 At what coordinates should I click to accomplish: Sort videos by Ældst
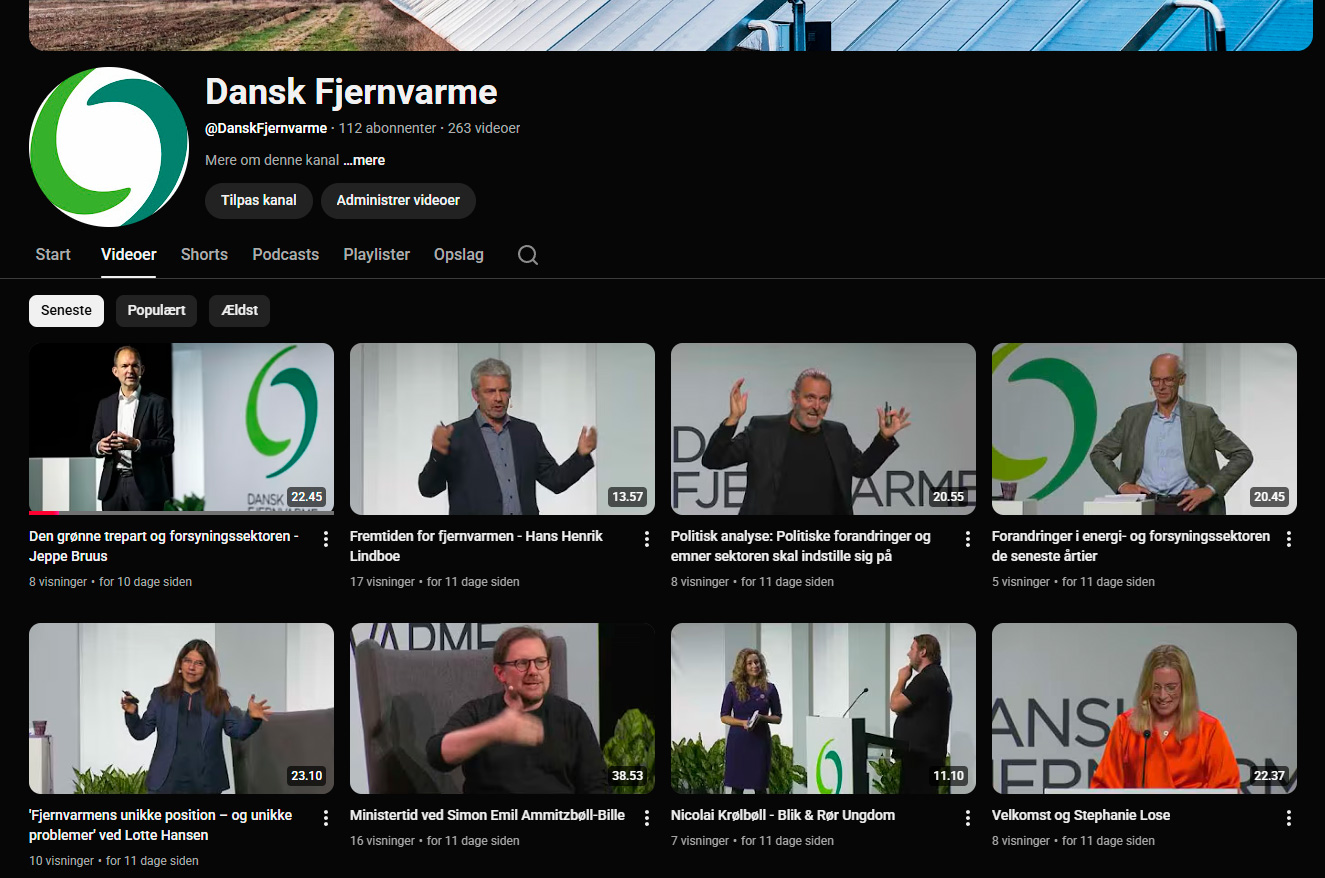pyautogui.click(x=239, y=311)
